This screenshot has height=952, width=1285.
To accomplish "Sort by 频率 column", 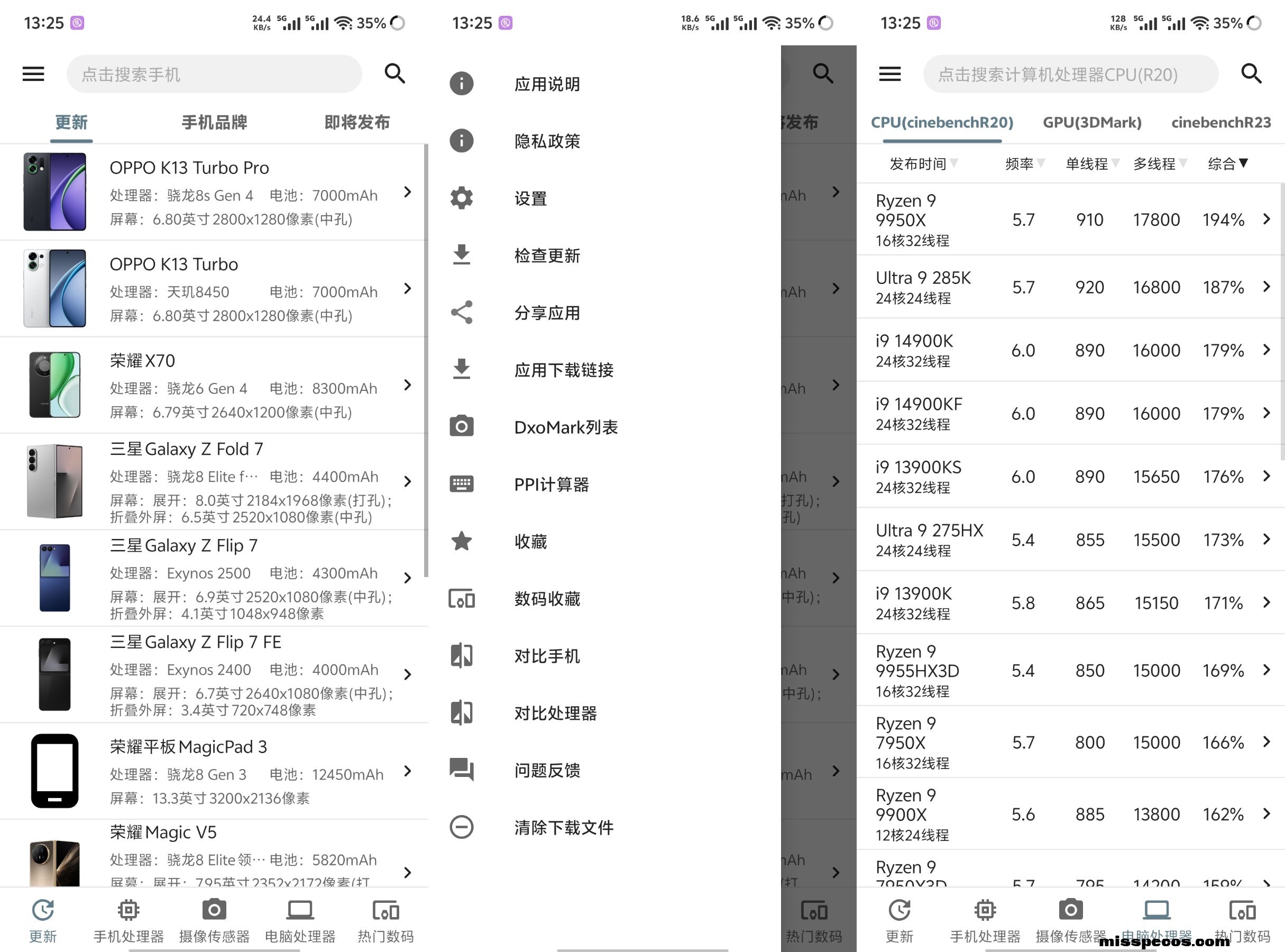I will (x=1024, y=163).
